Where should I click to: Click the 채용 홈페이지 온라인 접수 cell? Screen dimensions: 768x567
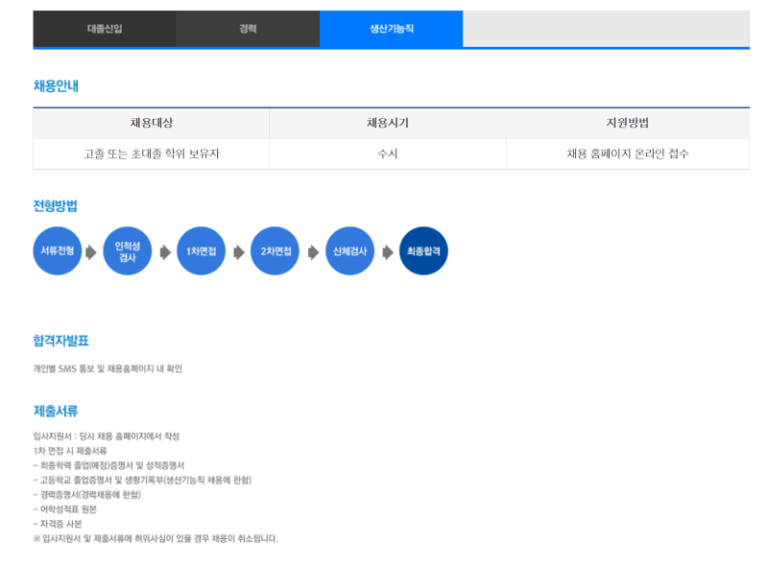click(x=627, y=154)
